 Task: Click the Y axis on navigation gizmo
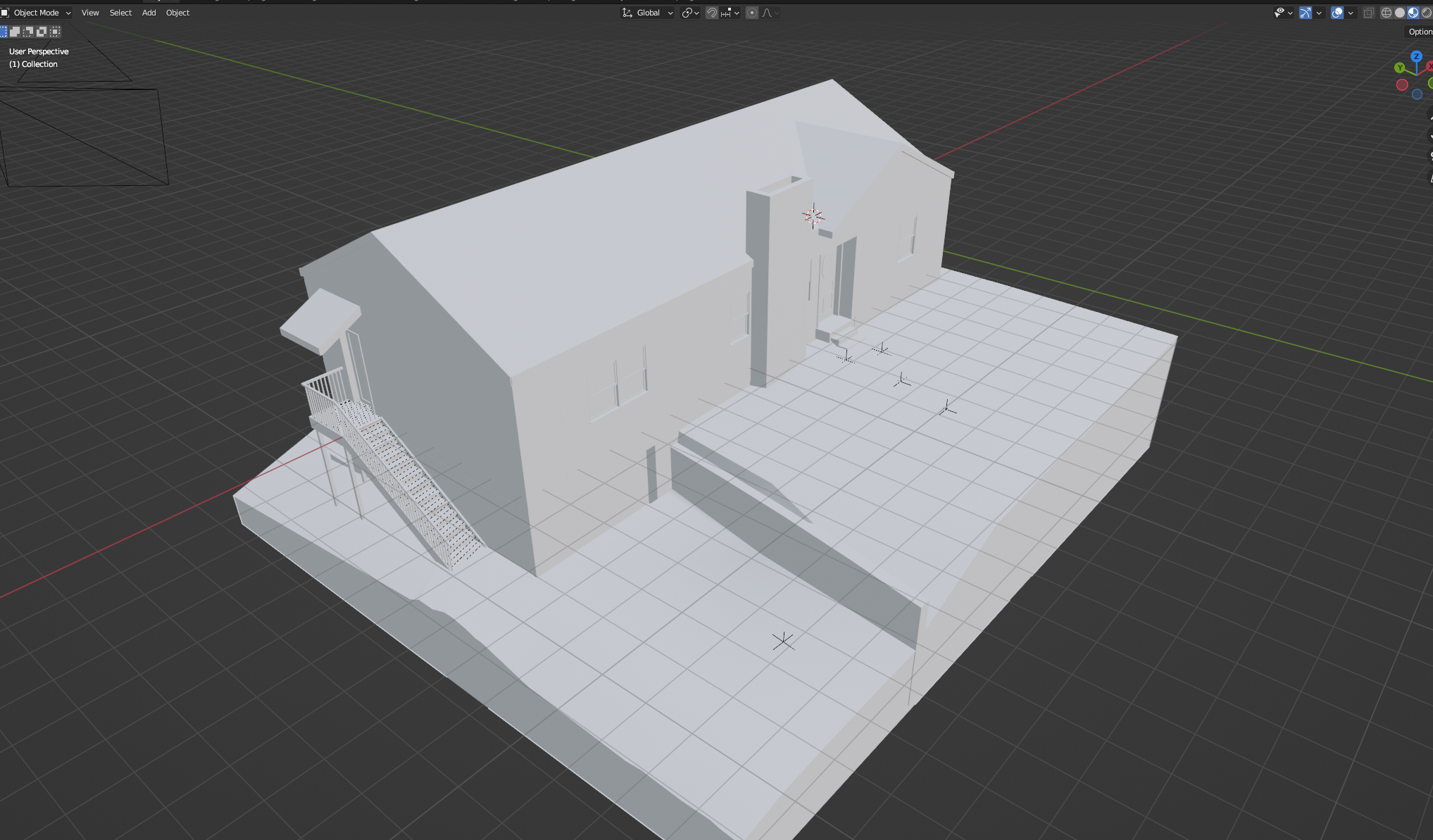point(1400,68)
